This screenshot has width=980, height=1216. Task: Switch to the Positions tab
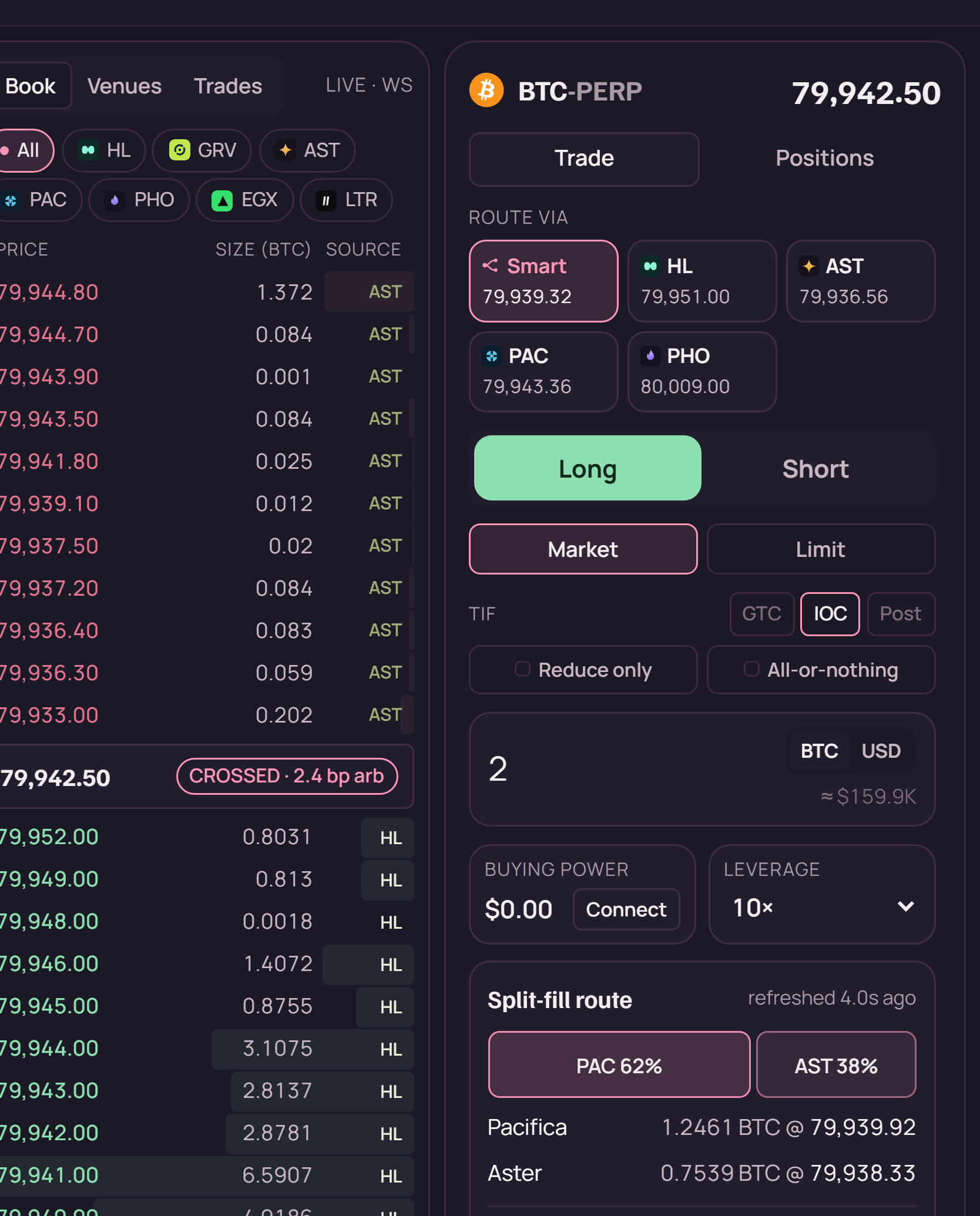click(x=824, y=158)
